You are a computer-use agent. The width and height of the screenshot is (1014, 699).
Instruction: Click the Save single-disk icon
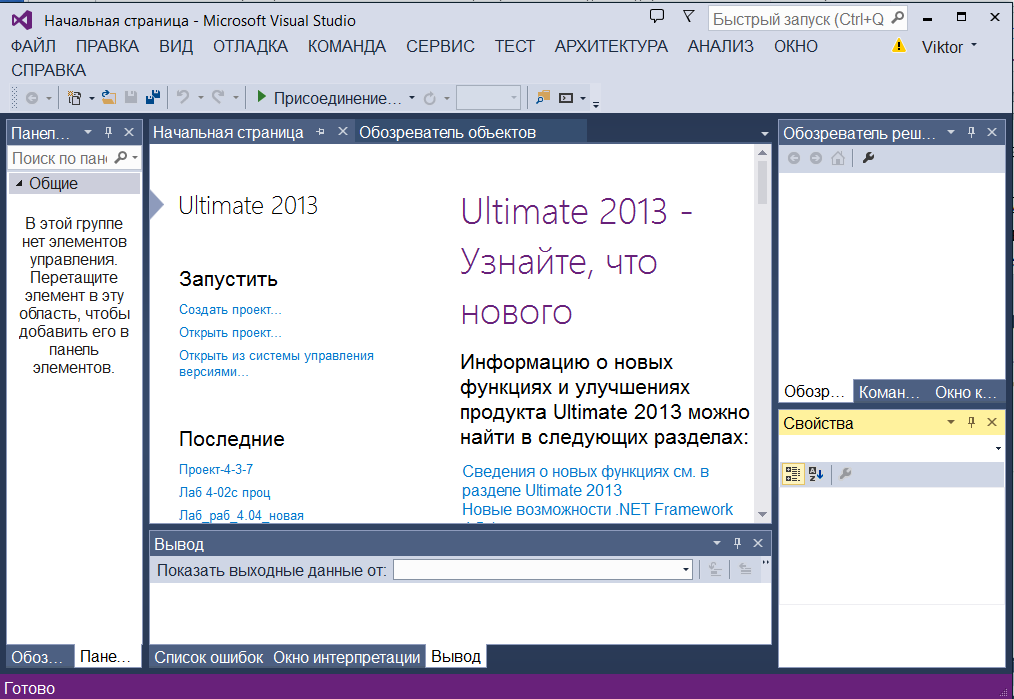pos(131,98)
